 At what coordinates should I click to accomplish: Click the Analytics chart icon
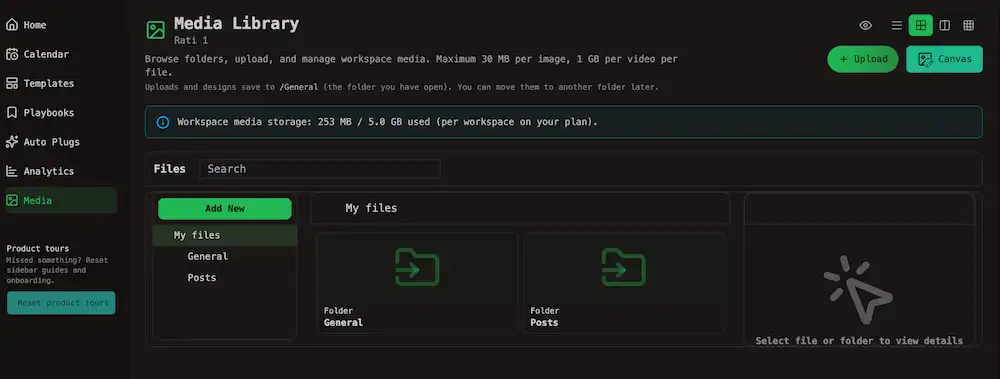coord(11,171)
